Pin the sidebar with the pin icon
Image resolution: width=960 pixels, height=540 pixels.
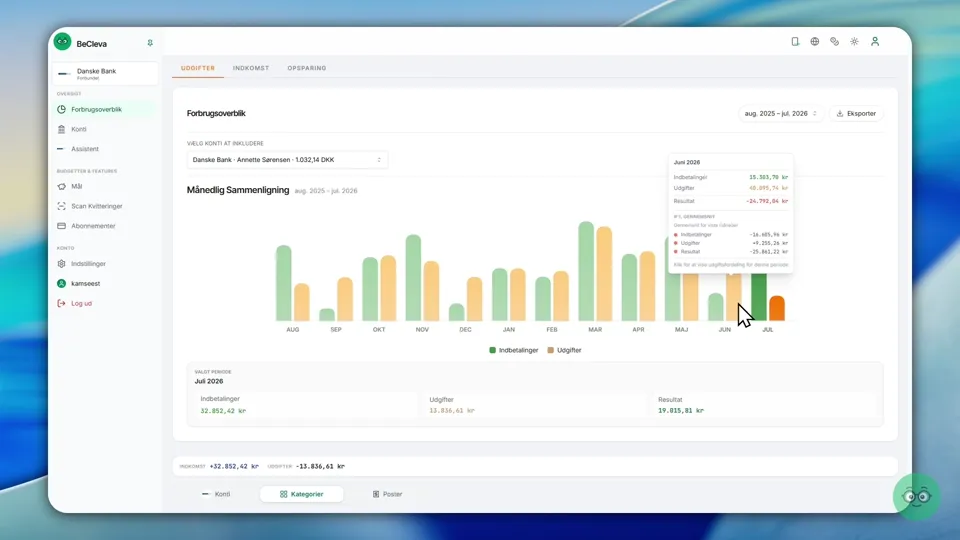tap(150, 43)
